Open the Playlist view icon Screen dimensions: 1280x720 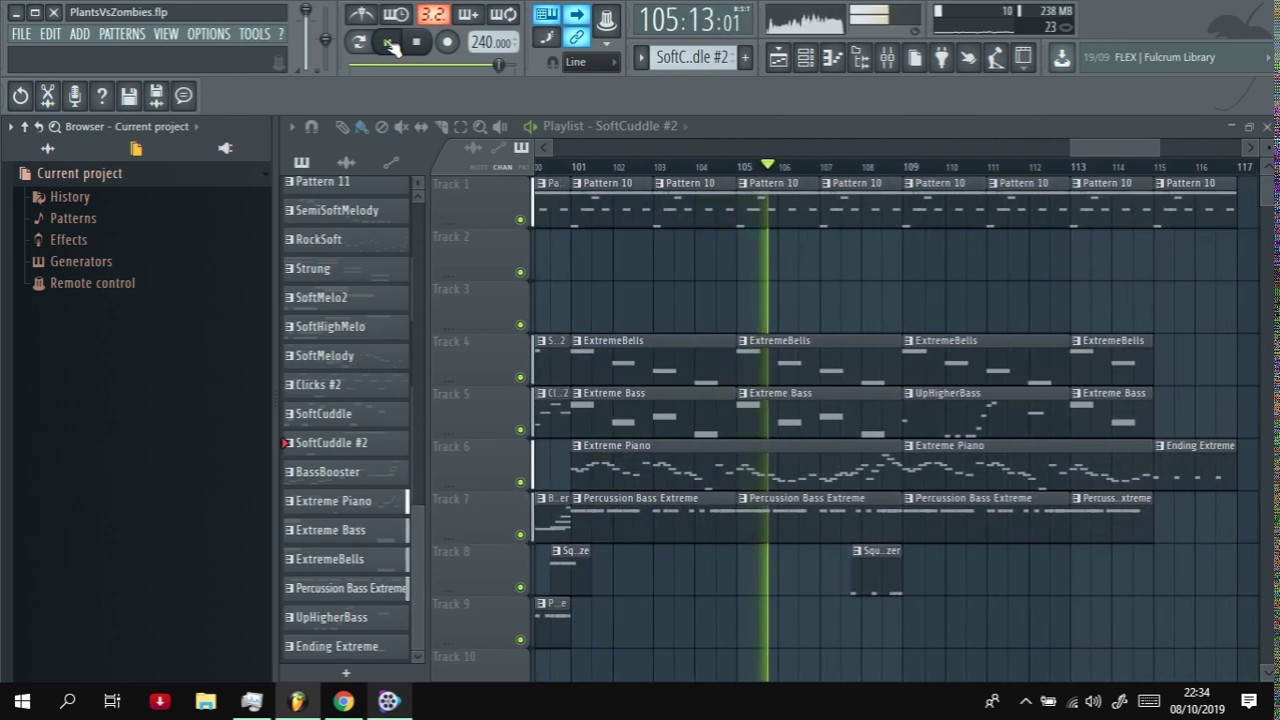(778, 58)
